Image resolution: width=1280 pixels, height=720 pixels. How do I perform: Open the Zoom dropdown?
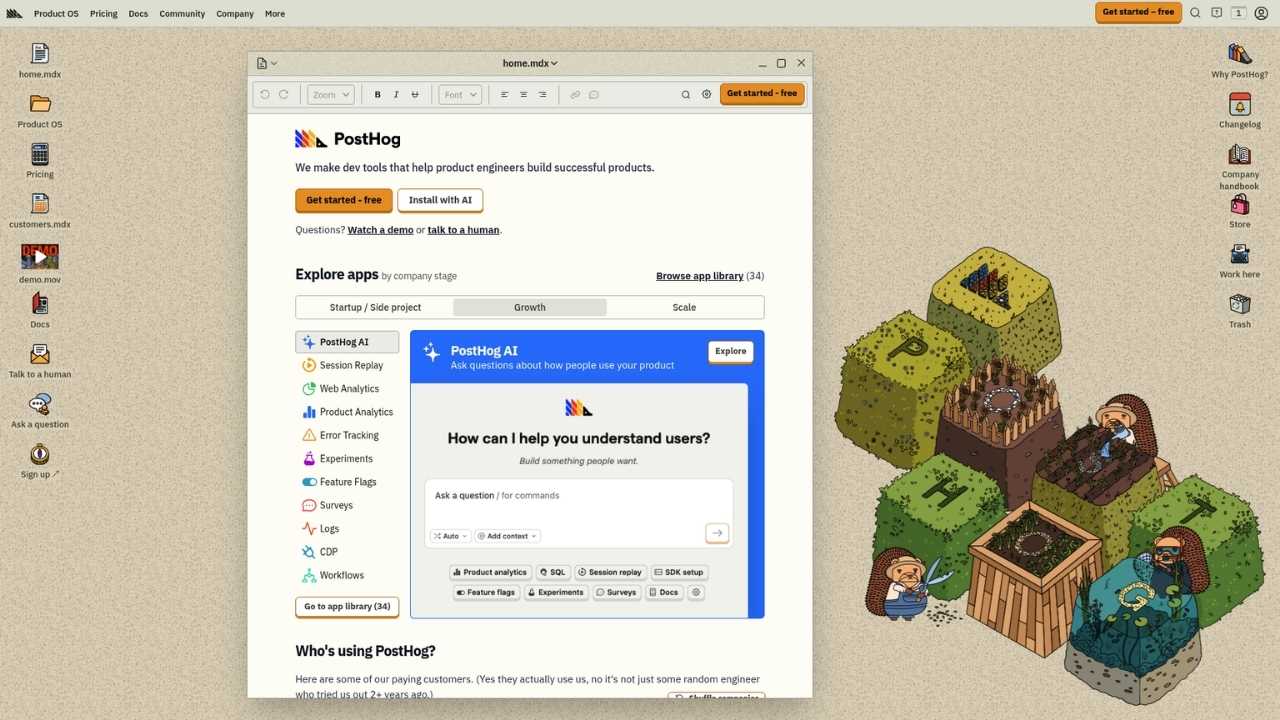pos(331,94)
